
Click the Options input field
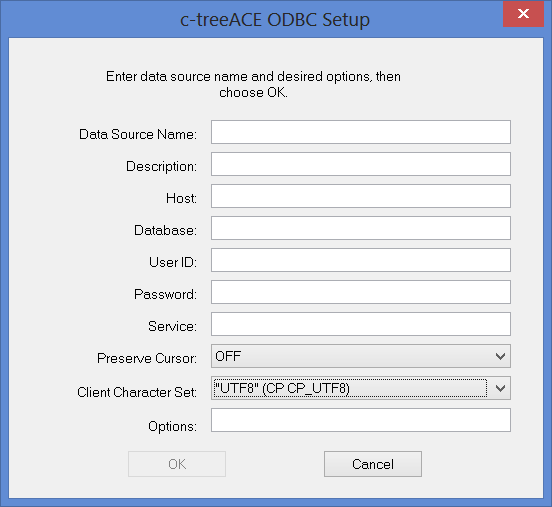[x=361, y=420]
